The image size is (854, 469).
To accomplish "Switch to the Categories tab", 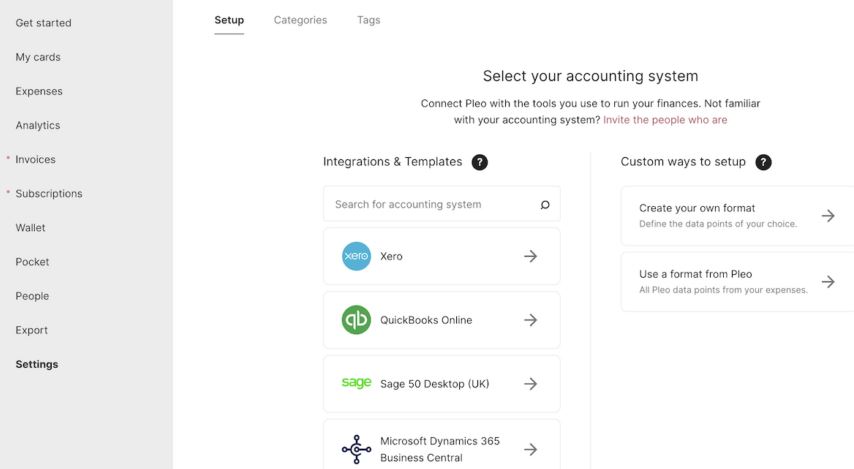I will point(300,20).
